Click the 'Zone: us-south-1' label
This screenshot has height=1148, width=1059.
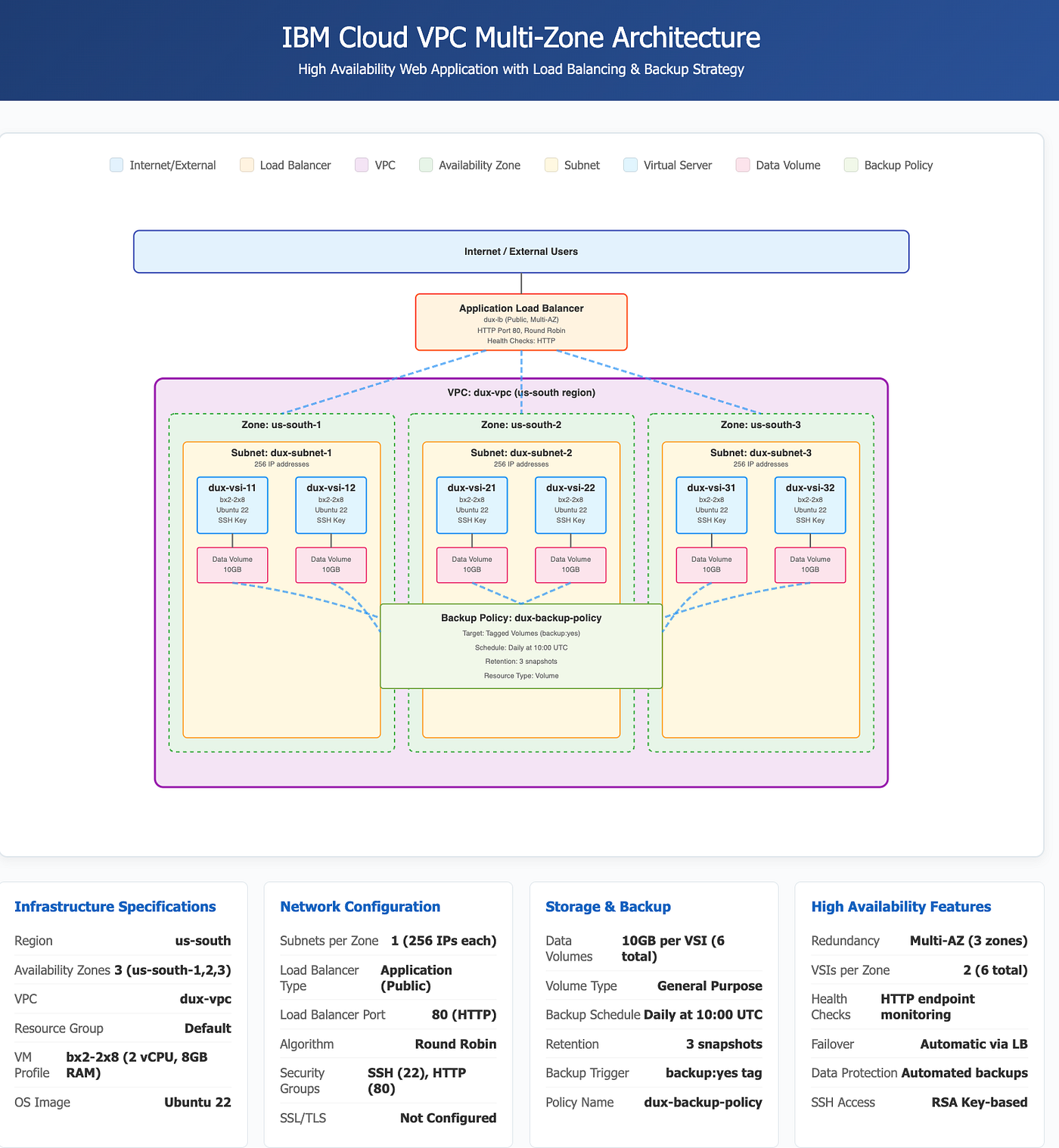281,425
